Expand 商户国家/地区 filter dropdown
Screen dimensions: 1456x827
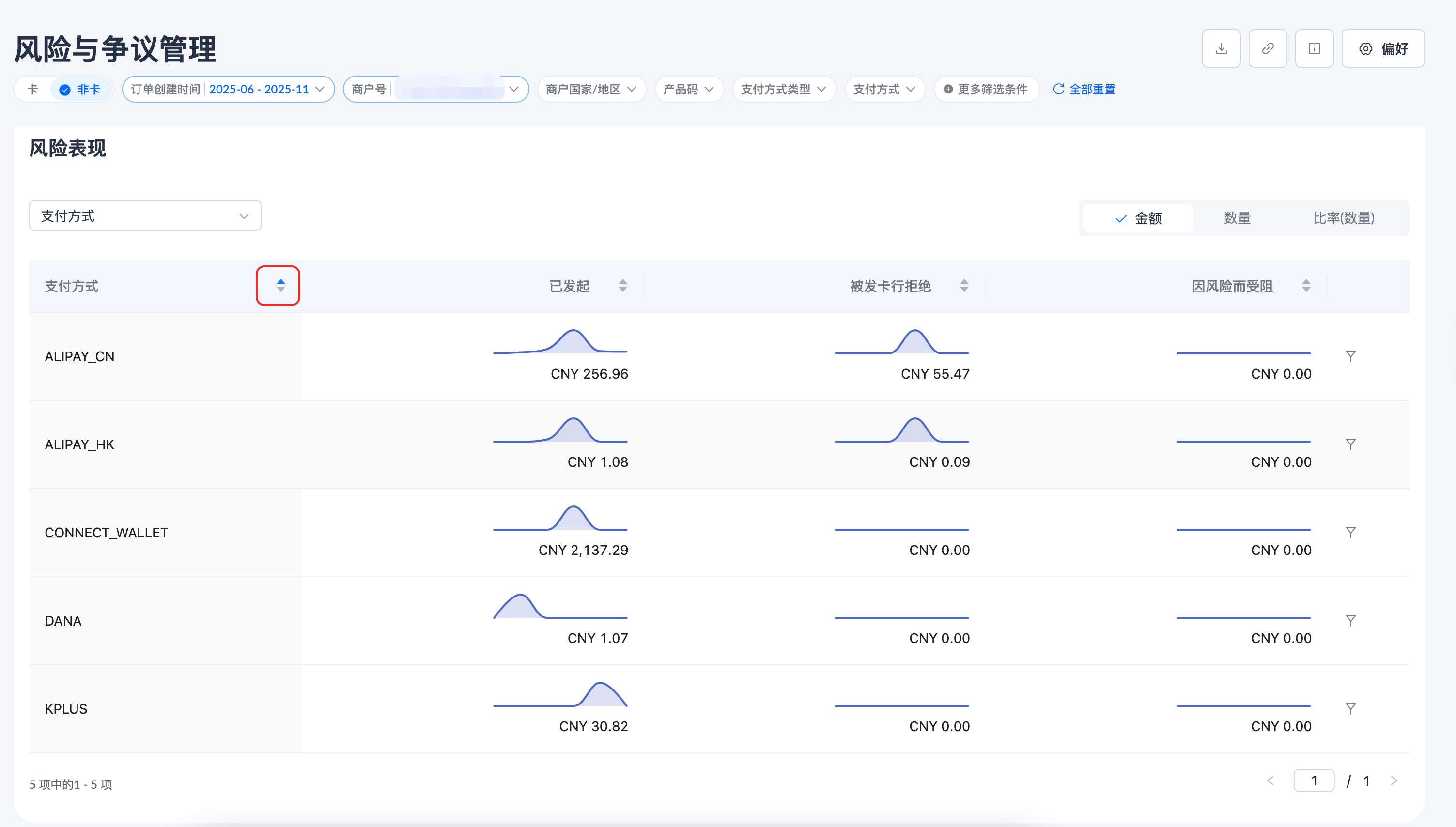(x=591, y=90)
